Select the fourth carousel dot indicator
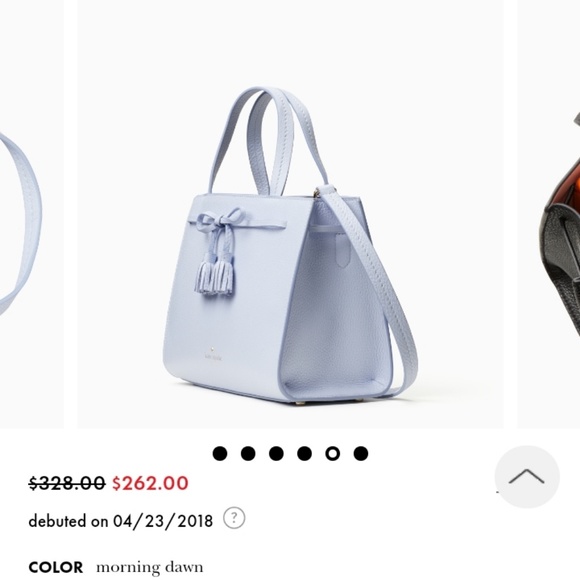Viewport: 580px width, 580px height. (304, 453)
